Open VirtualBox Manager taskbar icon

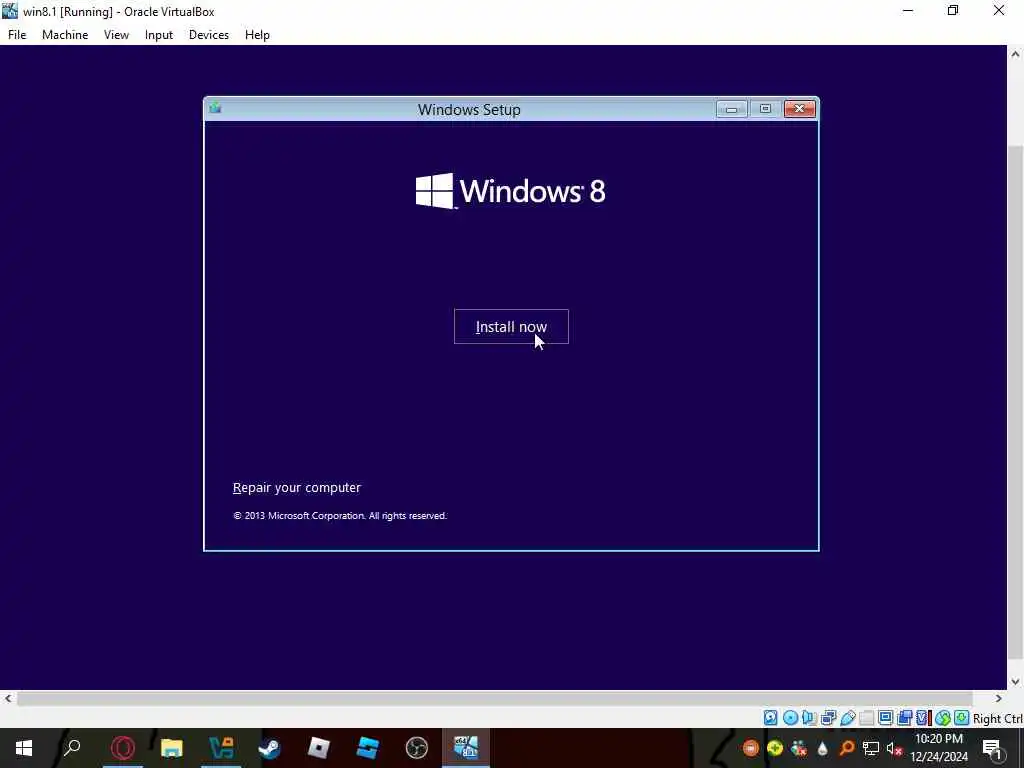pyautogui.click(x=221, y=748)
